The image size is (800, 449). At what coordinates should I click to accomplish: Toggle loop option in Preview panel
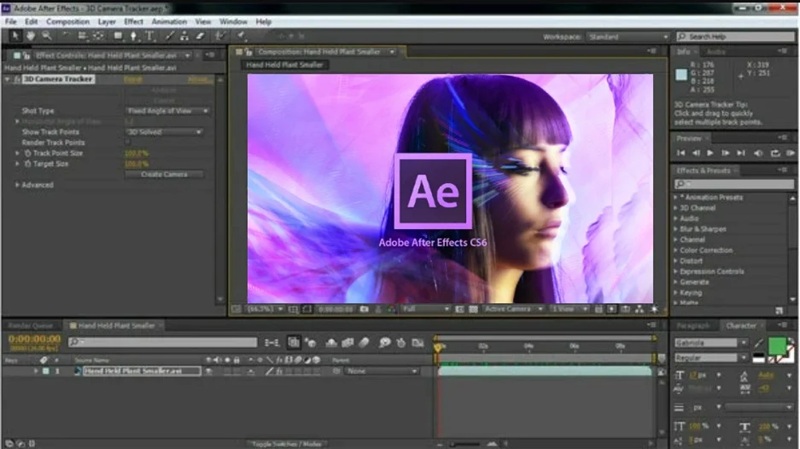coord(775,153)
